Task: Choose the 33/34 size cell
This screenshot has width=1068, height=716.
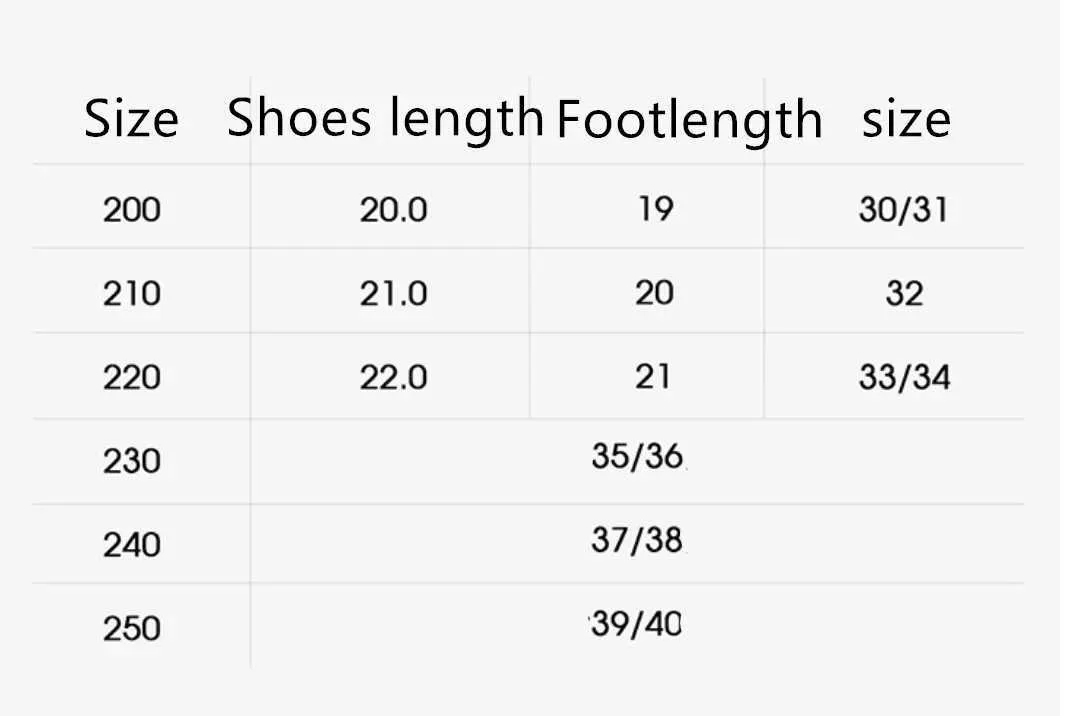Action: point(904,378)
